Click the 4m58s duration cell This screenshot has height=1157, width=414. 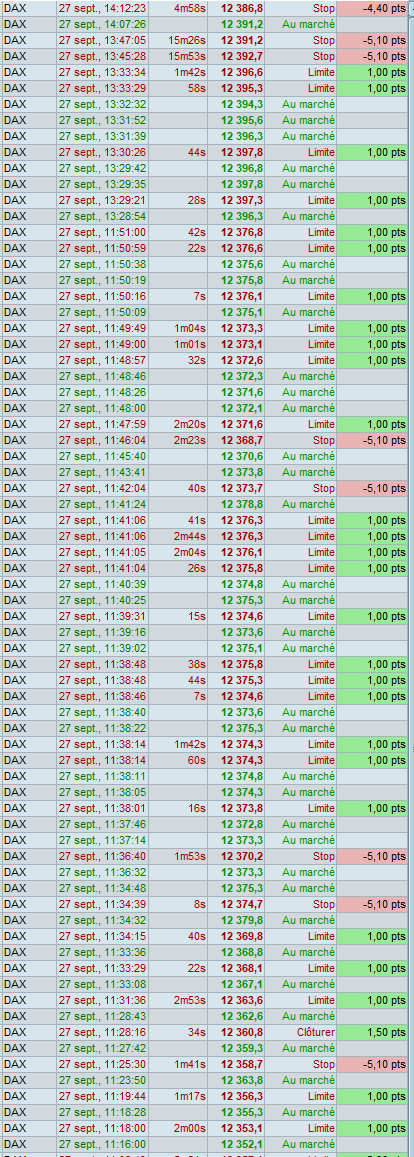click(x=179, y=8)
